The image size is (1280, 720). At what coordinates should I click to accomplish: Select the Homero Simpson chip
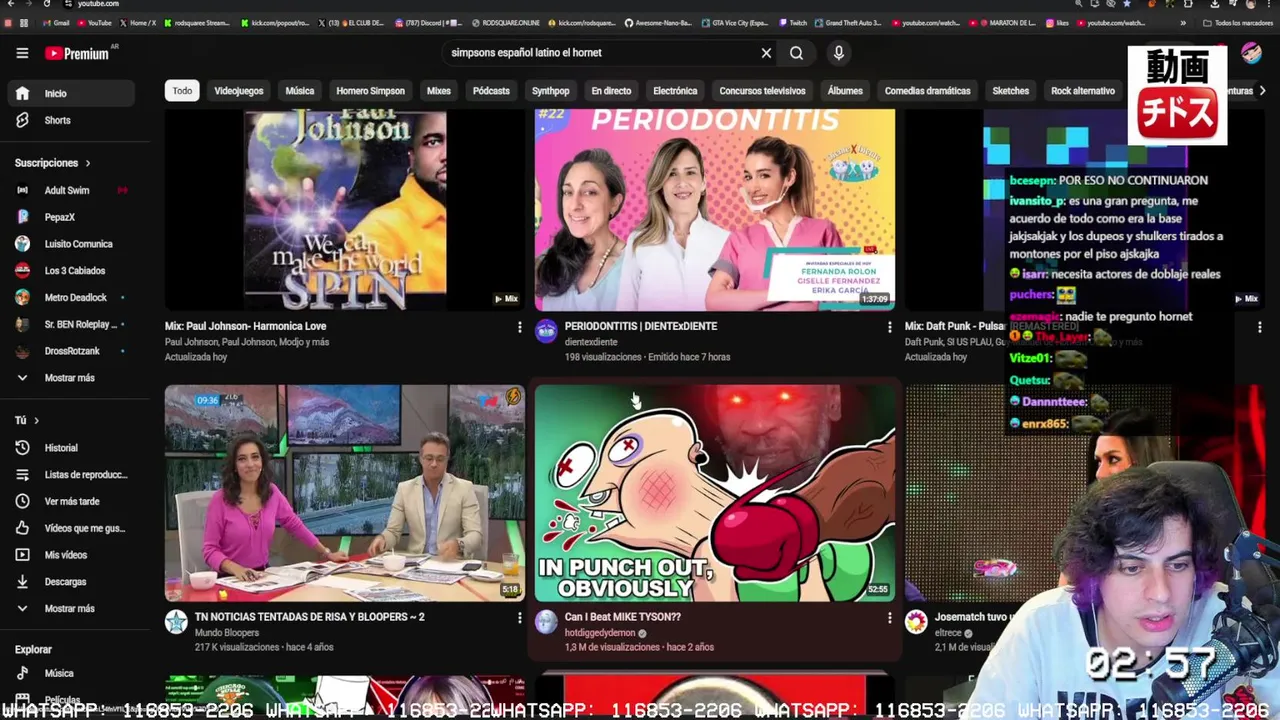click(370, 91)
